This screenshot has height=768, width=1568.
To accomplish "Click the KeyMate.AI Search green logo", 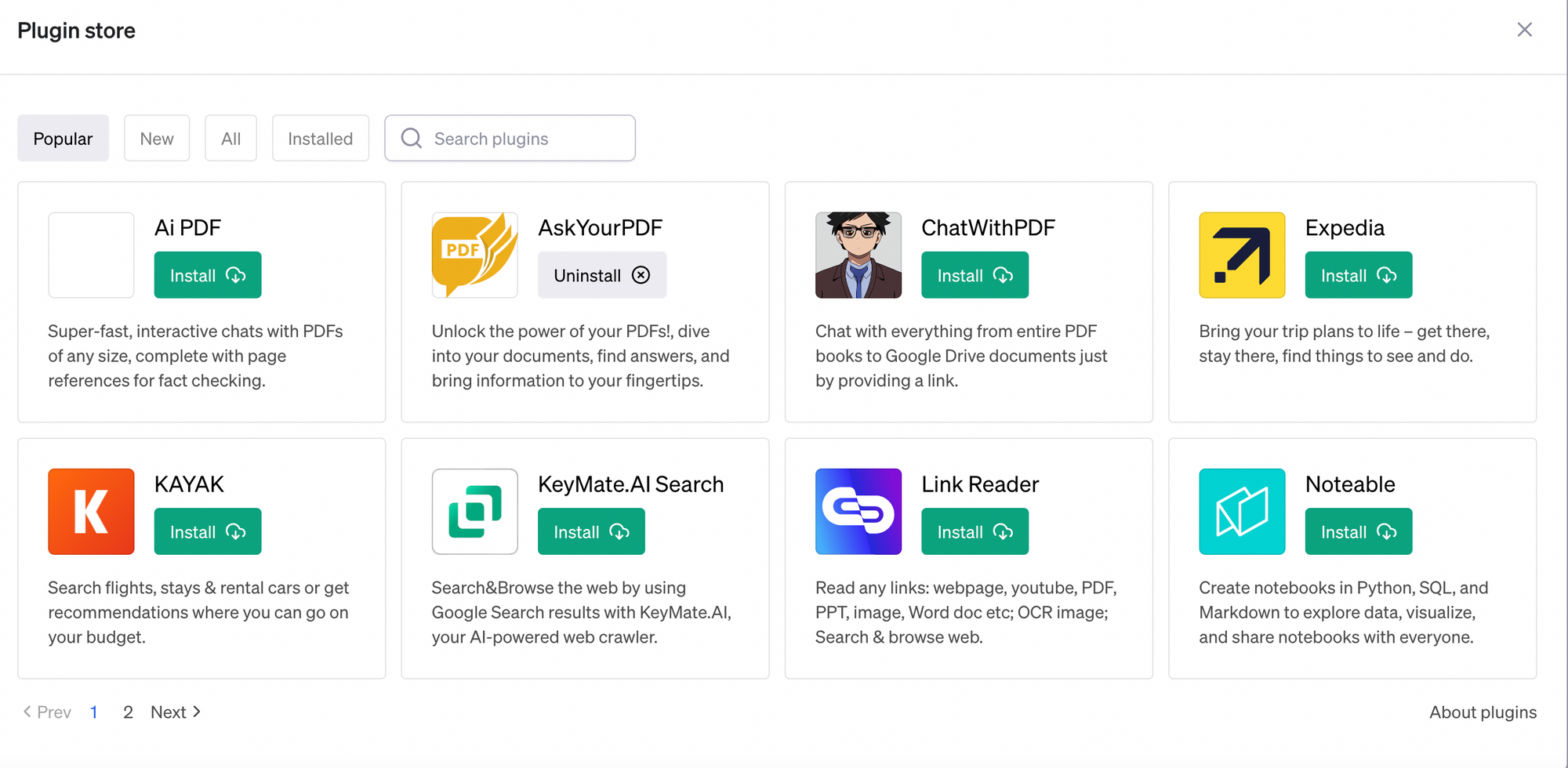I will pos(474,512).
